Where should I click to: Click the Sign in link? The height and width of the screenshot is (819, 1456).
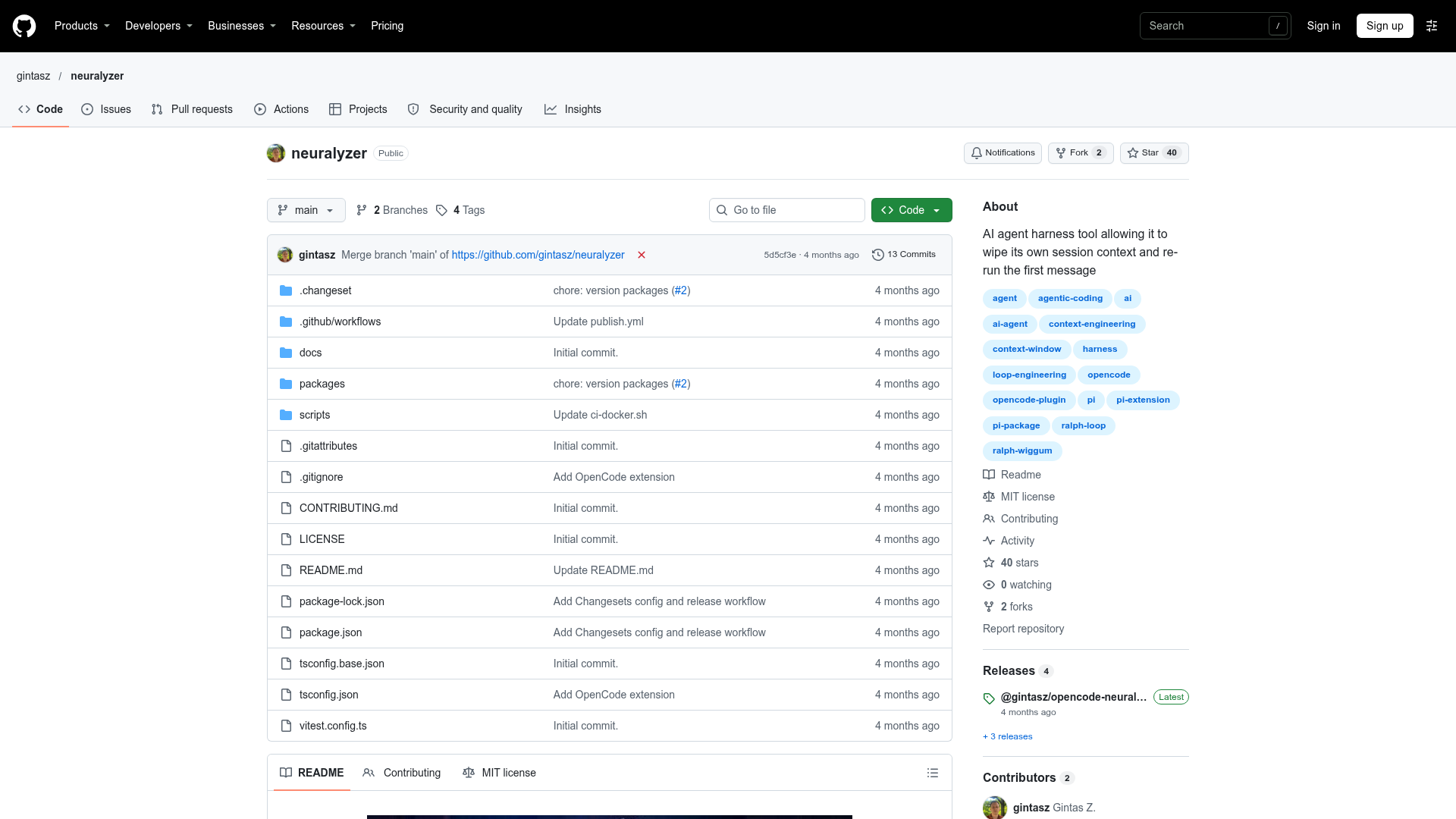click(x=1323, y=26)
